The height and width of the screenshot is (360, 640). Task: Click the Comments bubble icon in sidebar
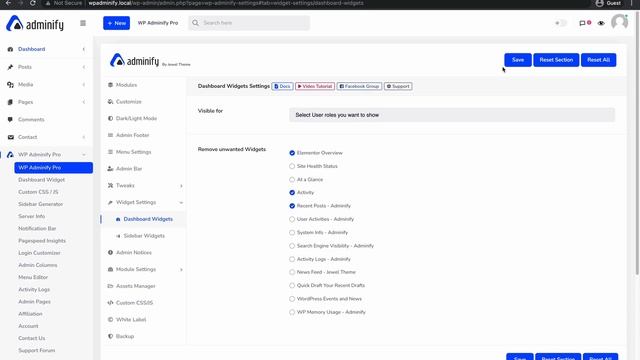pos(10,120)
